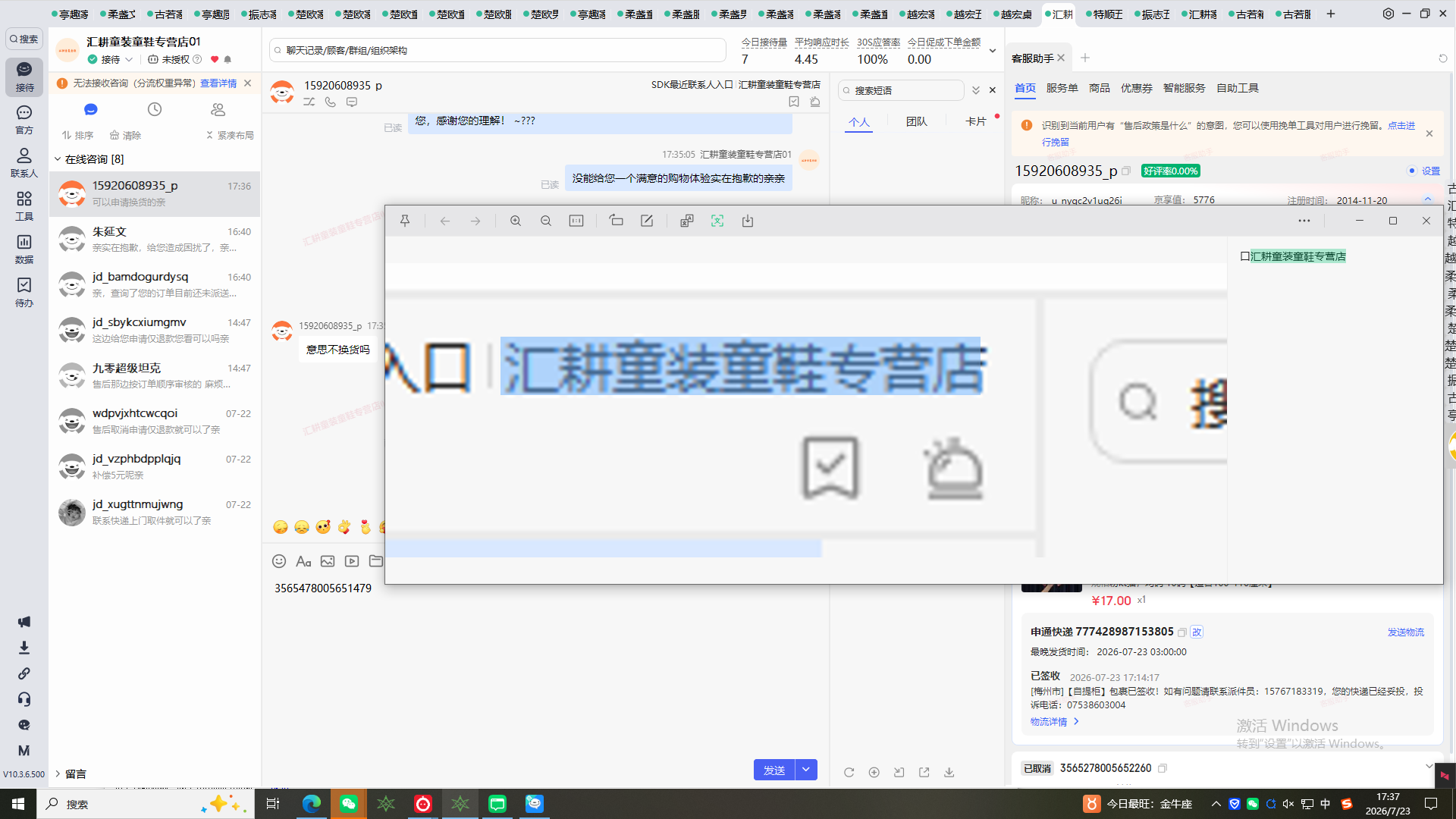1456x819 pixels.
Task: Switch to the 自助工具 tab
Action: pyautogui.click(x=1238, y=88)
